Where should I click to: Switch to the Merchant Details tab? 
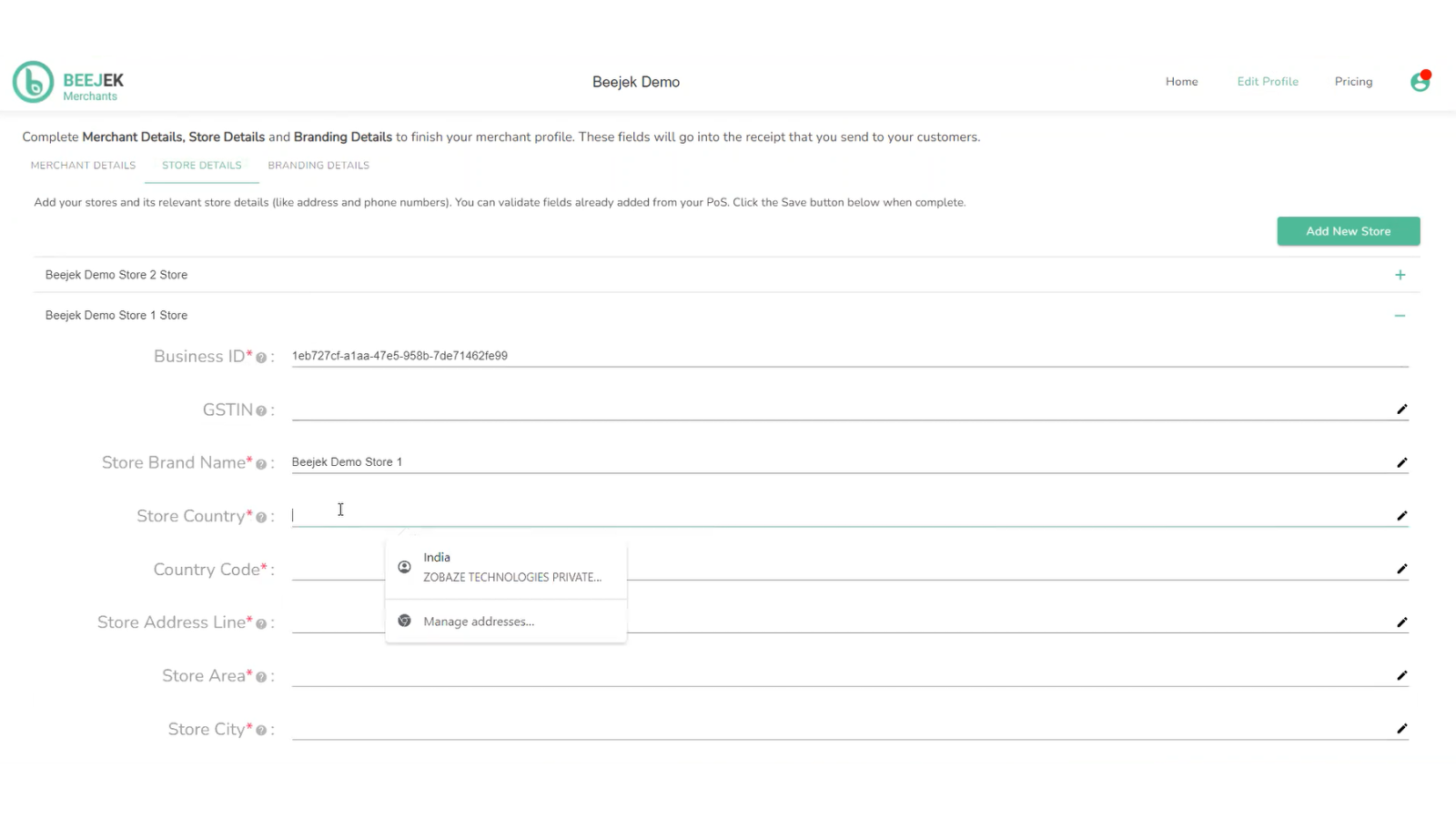82,165
